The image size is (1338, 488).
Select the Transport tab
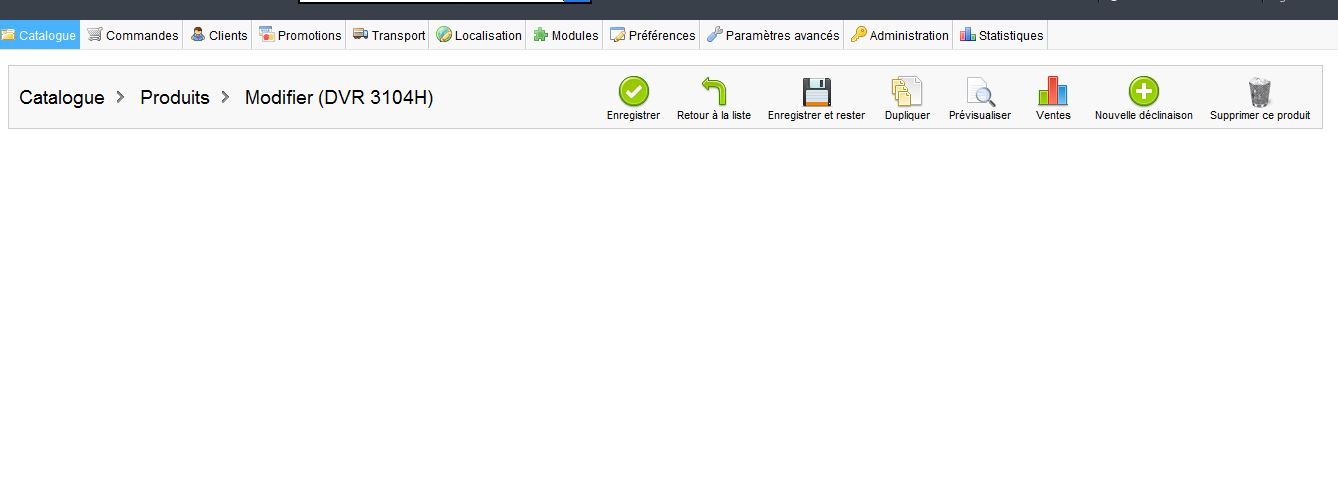click(x=389, y=35)
